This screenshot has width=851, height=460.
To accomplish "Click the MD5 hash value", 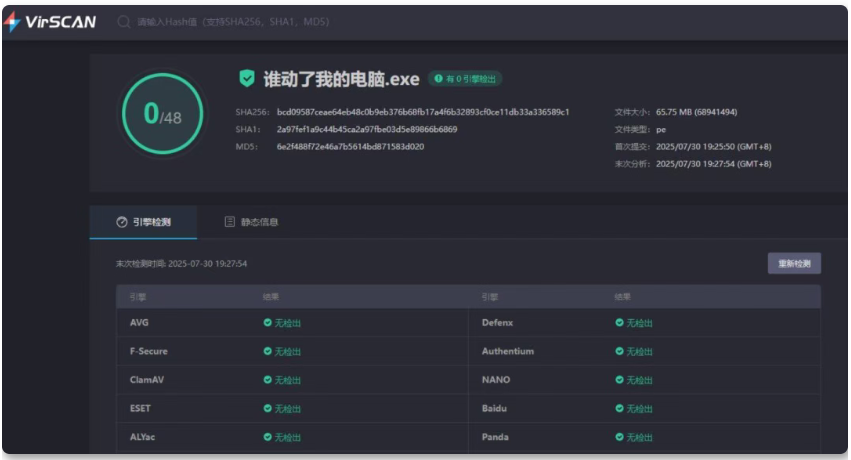I will tap(350, 146).
